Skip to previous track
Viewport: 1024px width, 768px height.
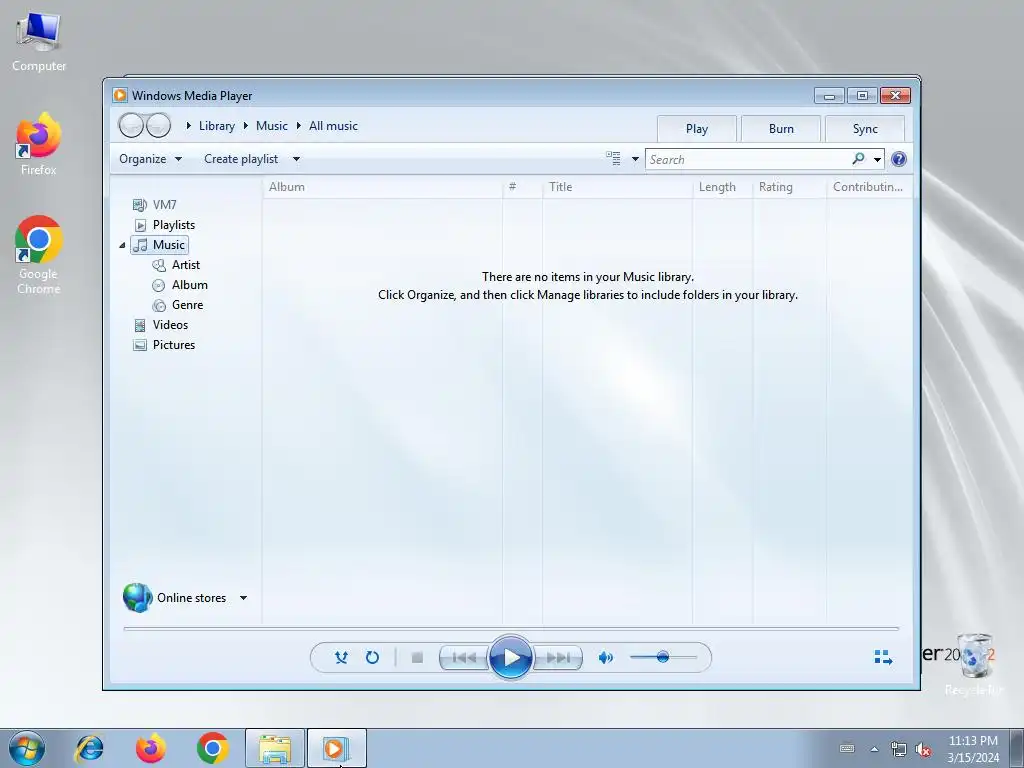pyautogui.click(x=464, y=658)
